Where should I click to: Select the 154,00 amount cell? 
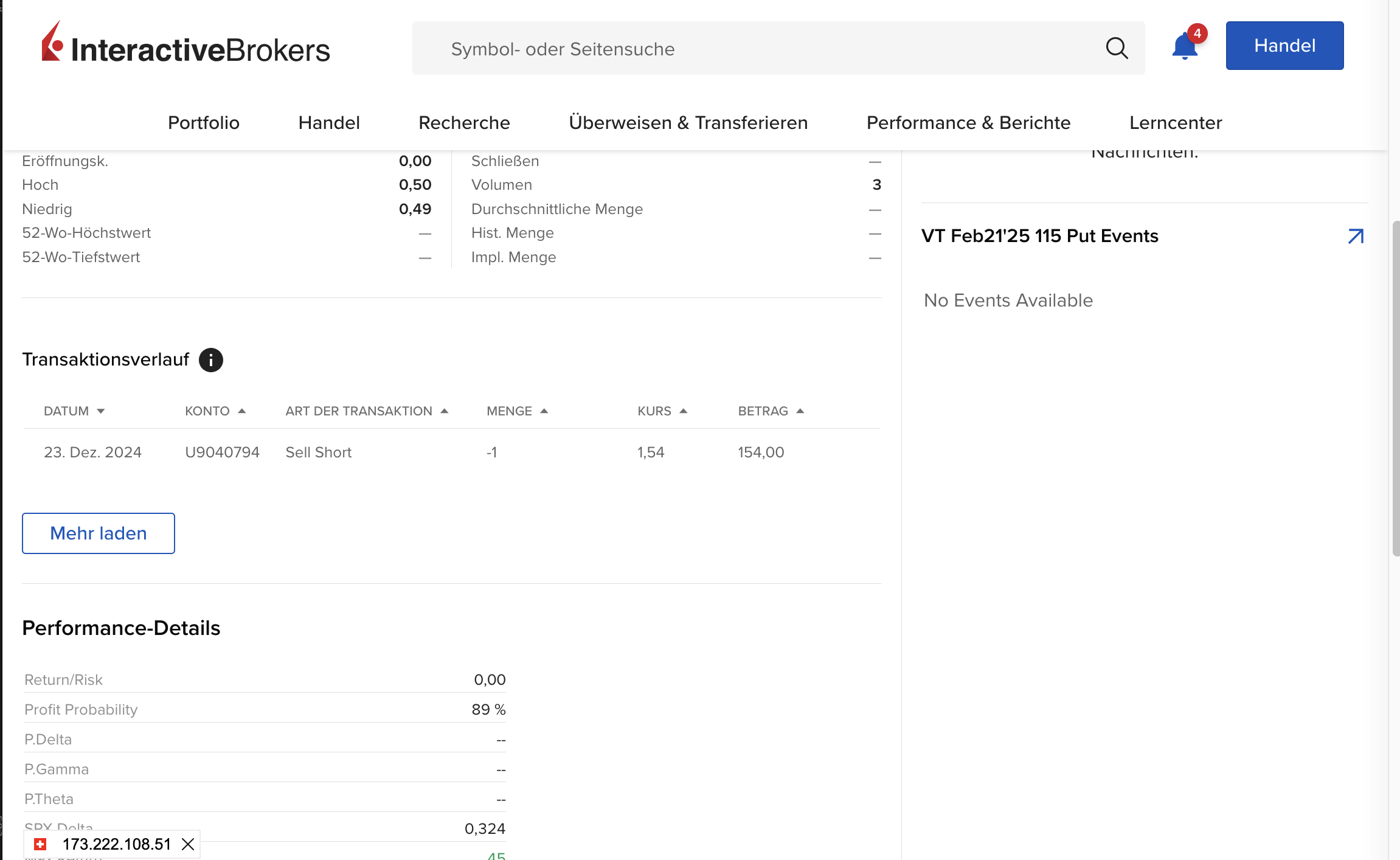pos(761,453)
